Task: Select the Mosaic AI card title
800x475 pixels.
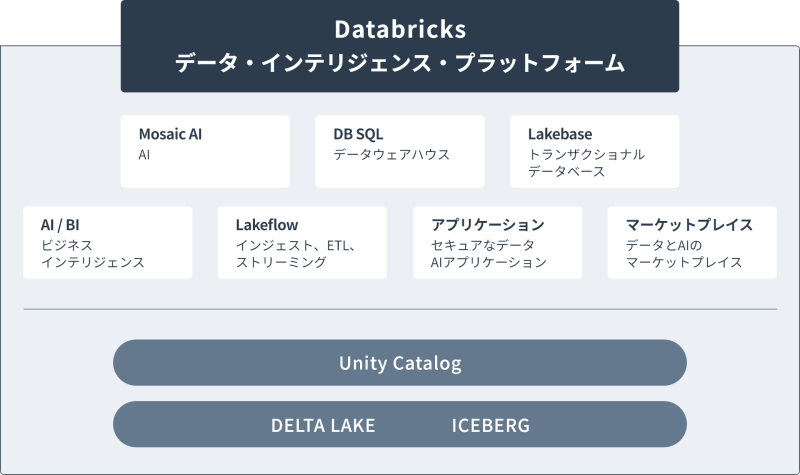Action: tap(170, 134)
